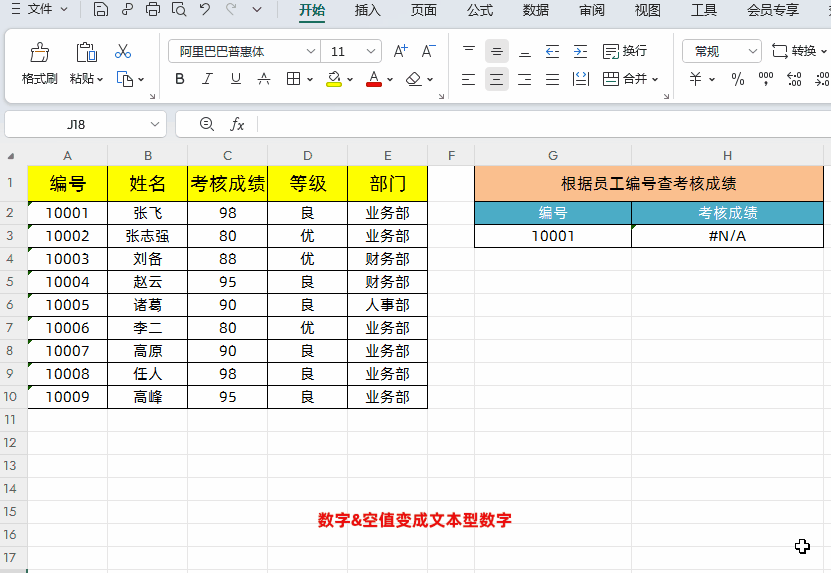
Task: Click the Paste (粘贴) clipboard icon
Action: pos(86,52)
